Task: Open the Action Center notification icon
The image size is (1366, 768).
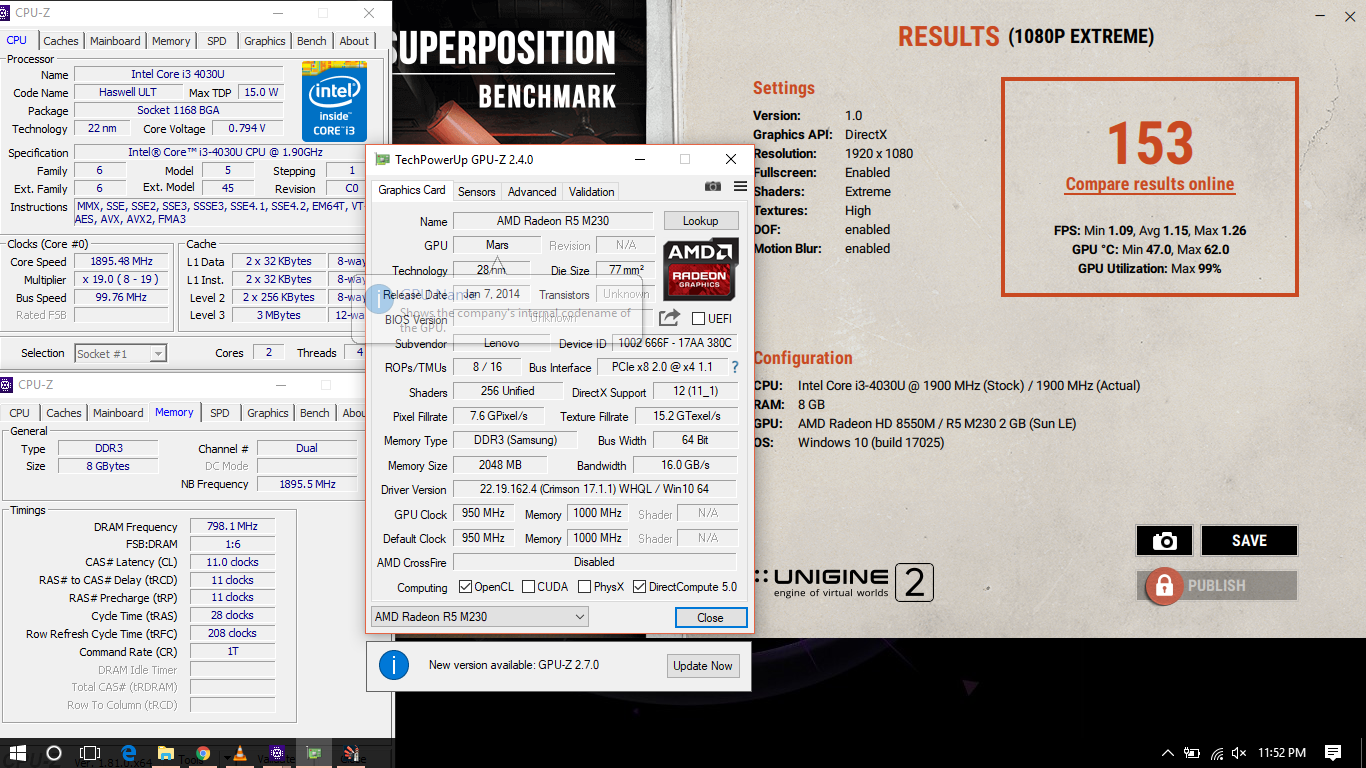Action: click(x=1333, y=753)
